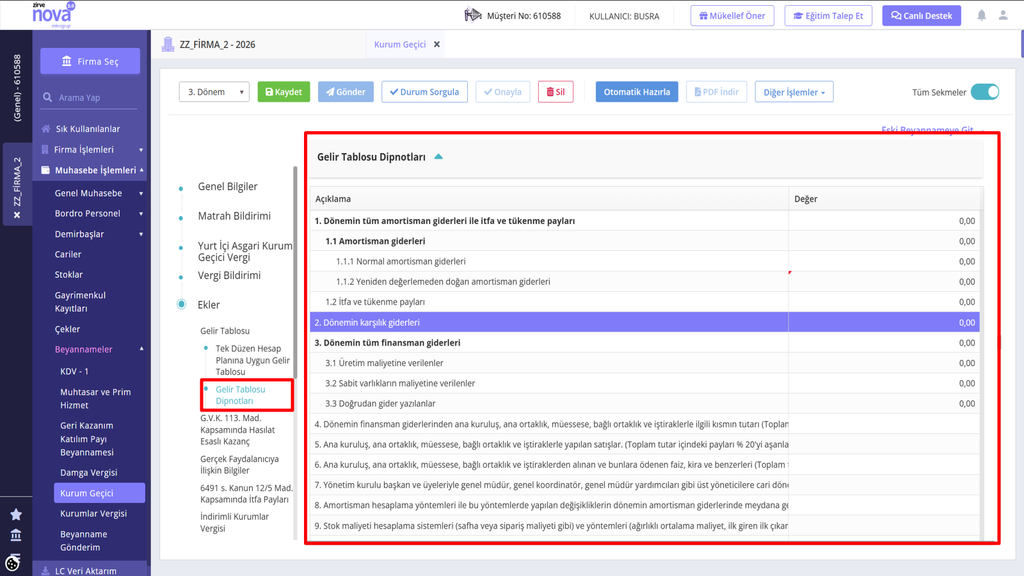
Task: Open Kurumlar Vergisi in the sidebar
Action: click(x=93, y=513)
